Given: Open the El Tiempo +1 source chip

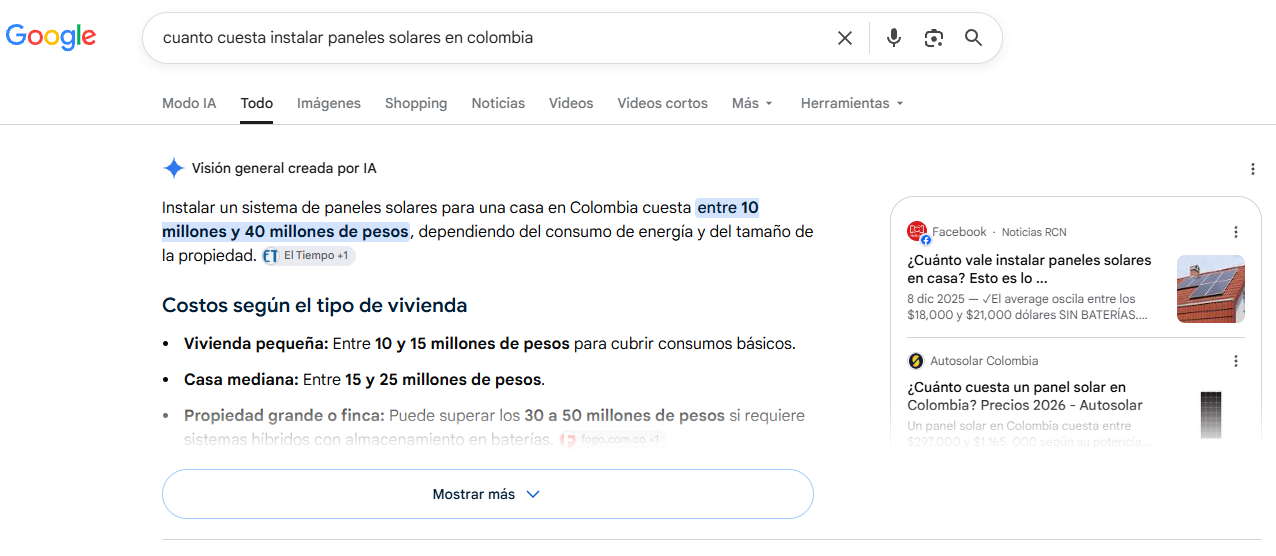Looking at the screenshot, I should [x=309, y=256].
